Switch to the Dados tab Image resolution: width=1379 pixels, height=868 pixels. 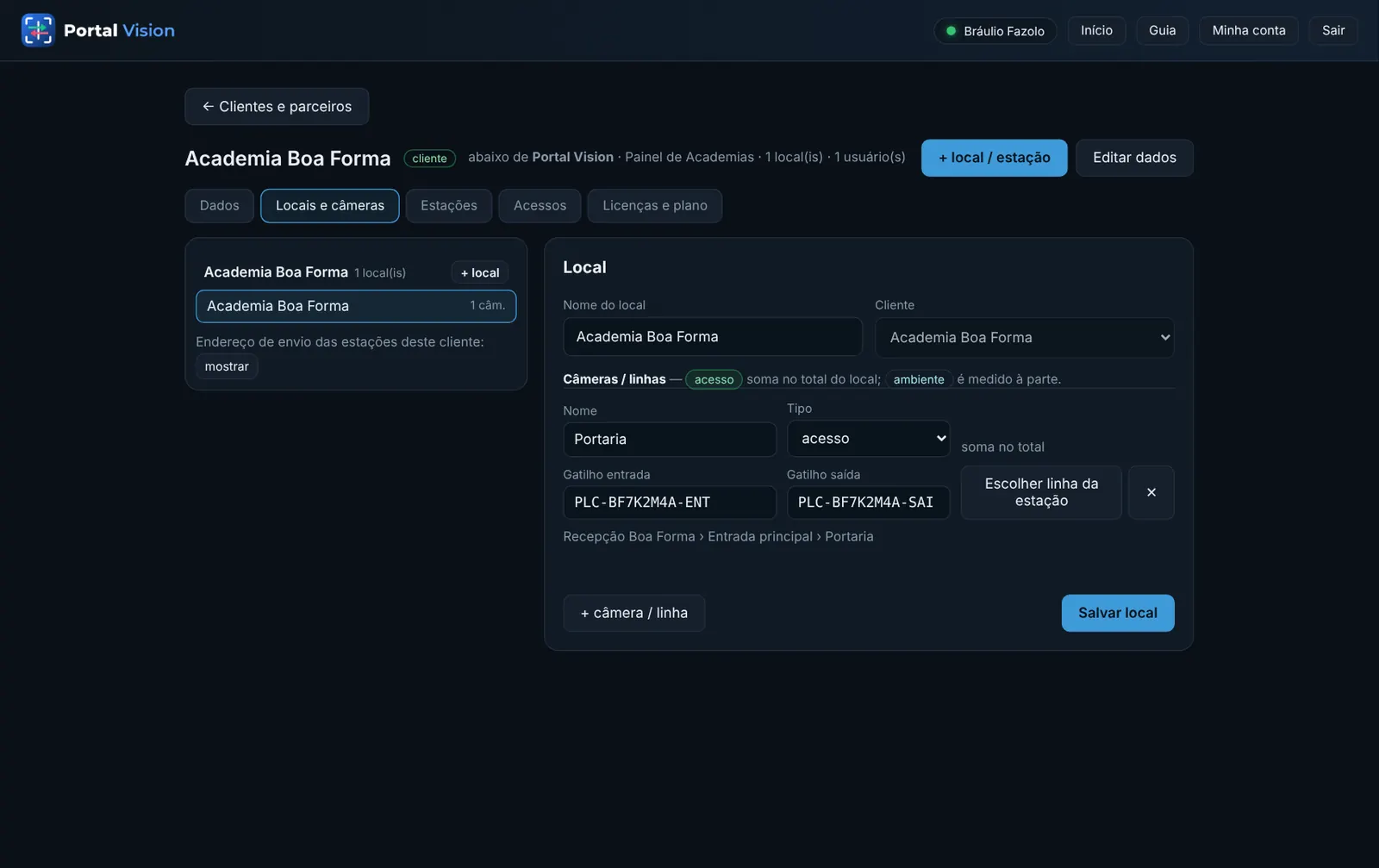(x=219, y=205)
